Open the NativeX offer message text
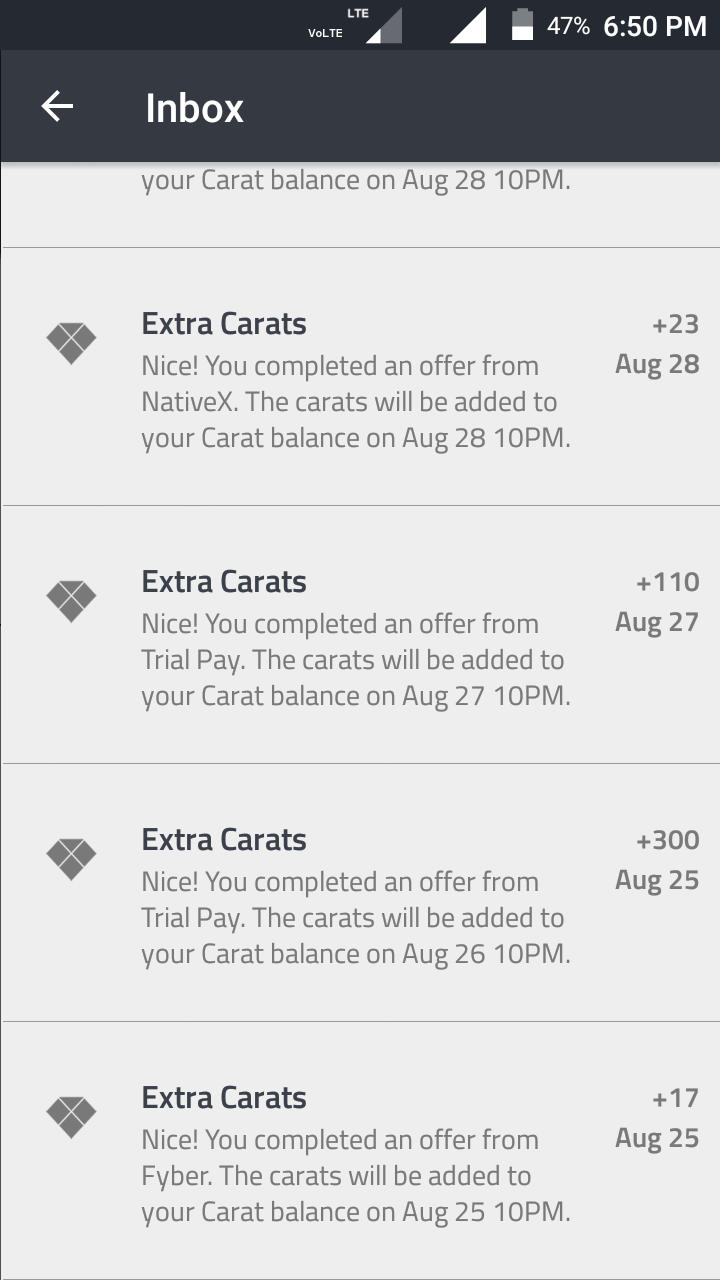This screenshot has width=720, height=1280. (355, 402)
